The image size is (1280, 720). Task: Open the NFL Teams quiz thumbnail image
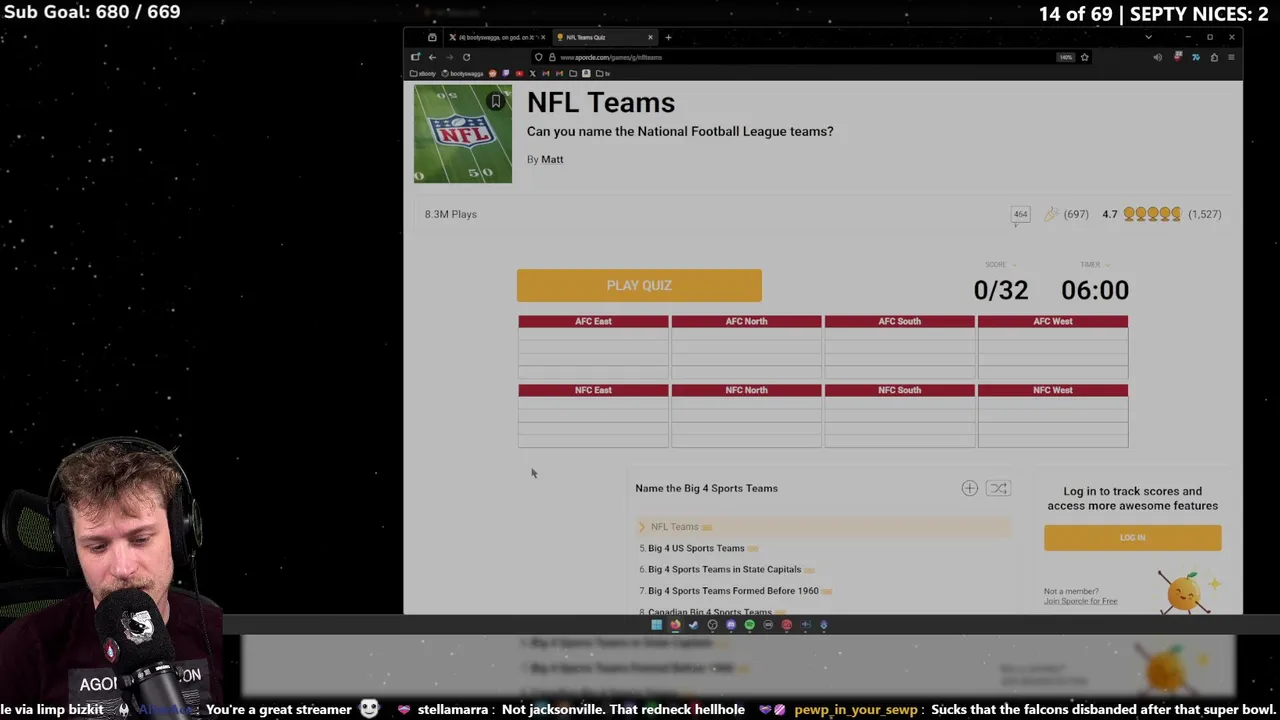tap(463, 134)
